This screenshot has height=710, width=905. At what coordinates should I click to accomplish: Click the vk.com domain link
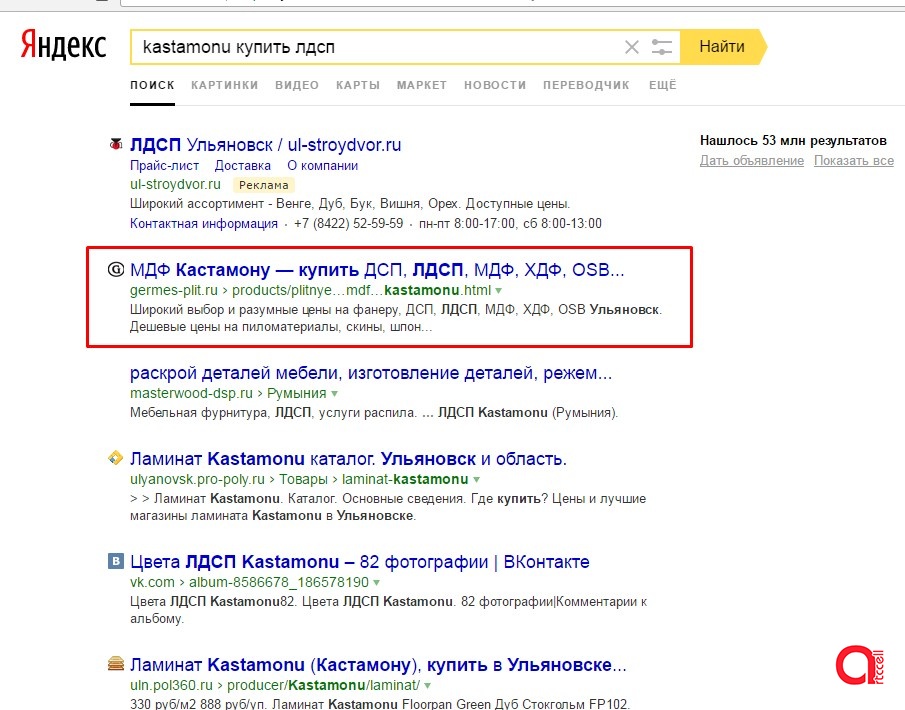[x=152, y=582]
